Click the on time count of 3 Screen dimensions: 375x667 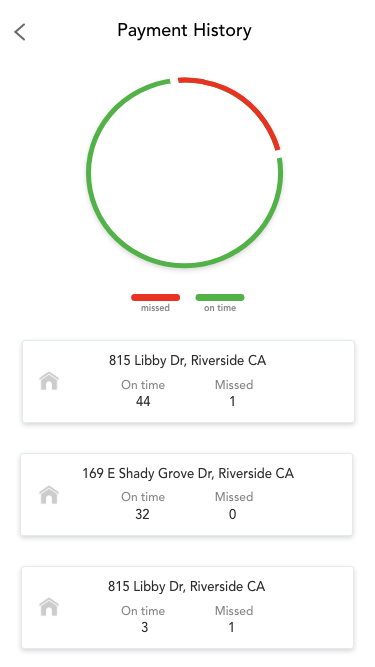[145, 627]
